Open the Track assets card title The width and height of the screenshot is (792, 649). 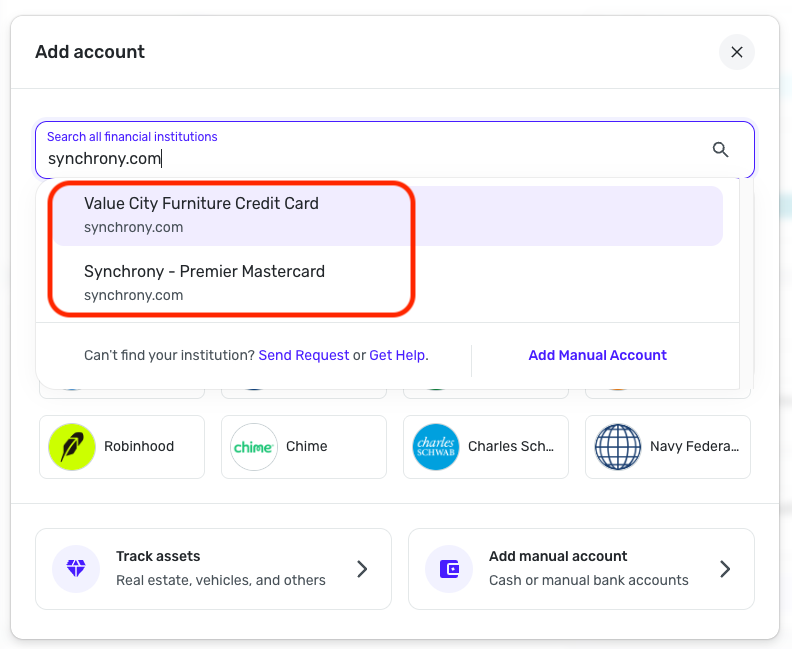(158, 556)
